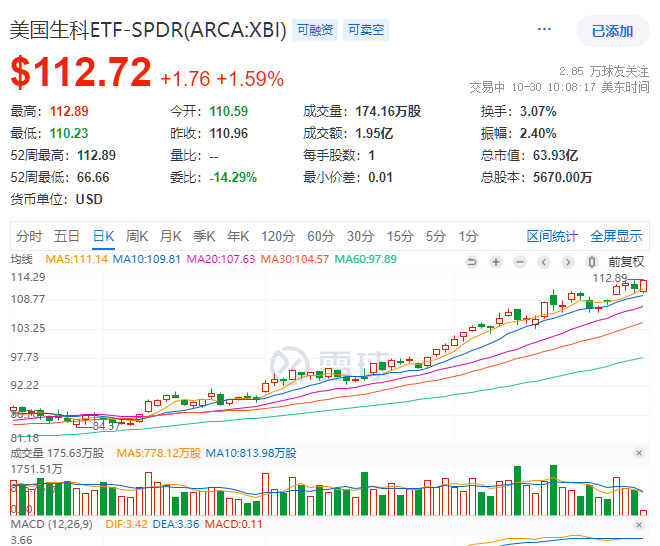Image resolution: width=660 pixels, height=546 pixels.
Task: Open the 前复权 adjustment selector
Action: click(x=626, y=262)
